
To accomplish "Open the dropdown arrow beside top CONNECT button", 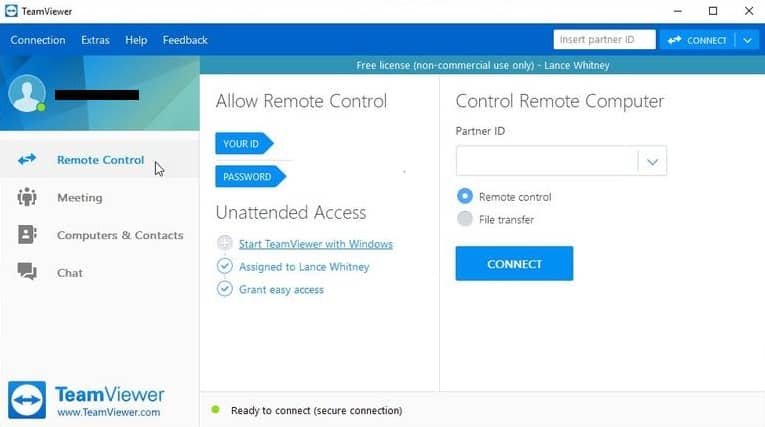I will click(x=748, y=40).
